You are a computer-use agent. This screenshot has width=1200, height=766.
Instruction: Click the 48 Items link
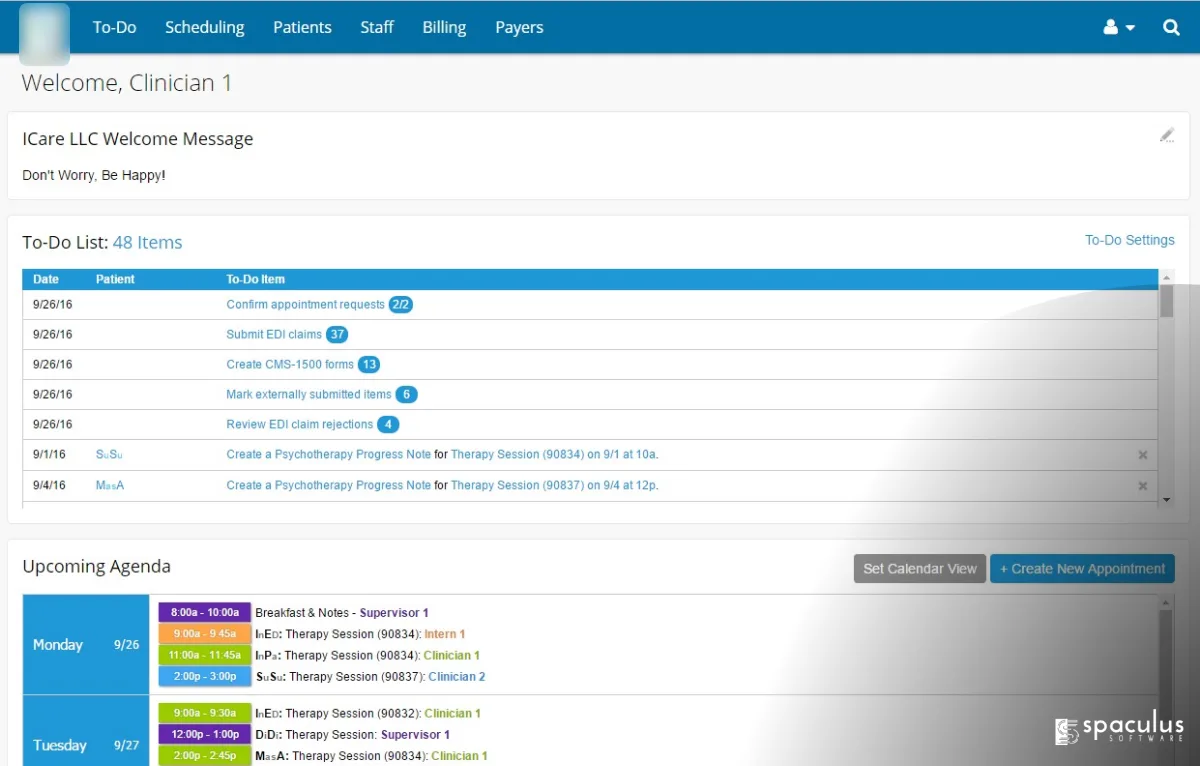(148, 242)
